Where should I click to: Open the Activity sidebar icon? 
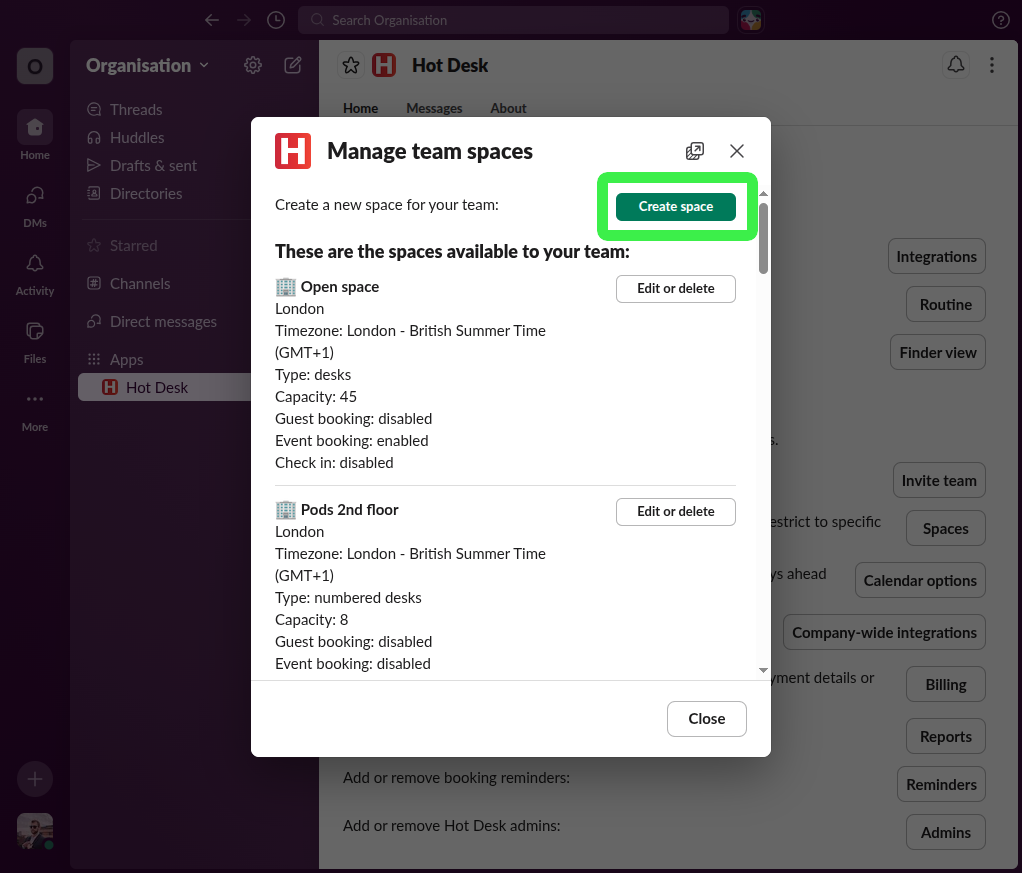click(34, 264)
